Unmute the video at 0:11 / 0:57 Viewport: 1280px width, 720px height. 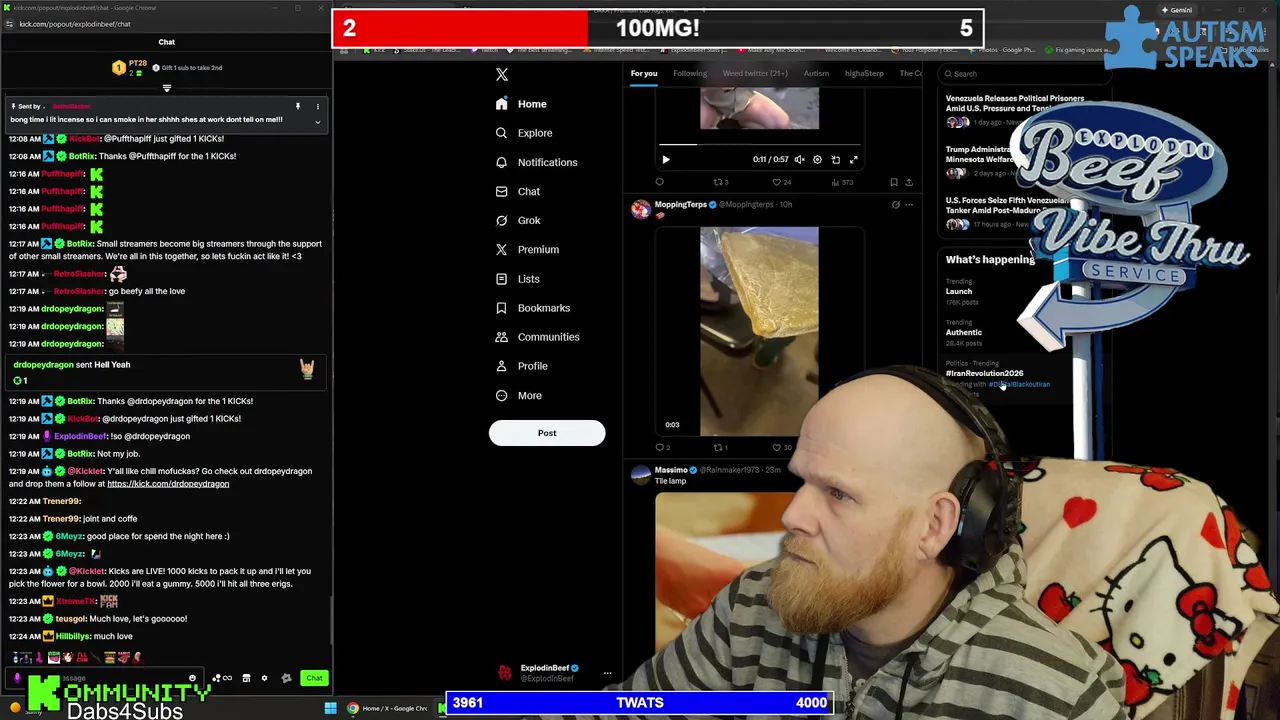click(x=799, y=159)
